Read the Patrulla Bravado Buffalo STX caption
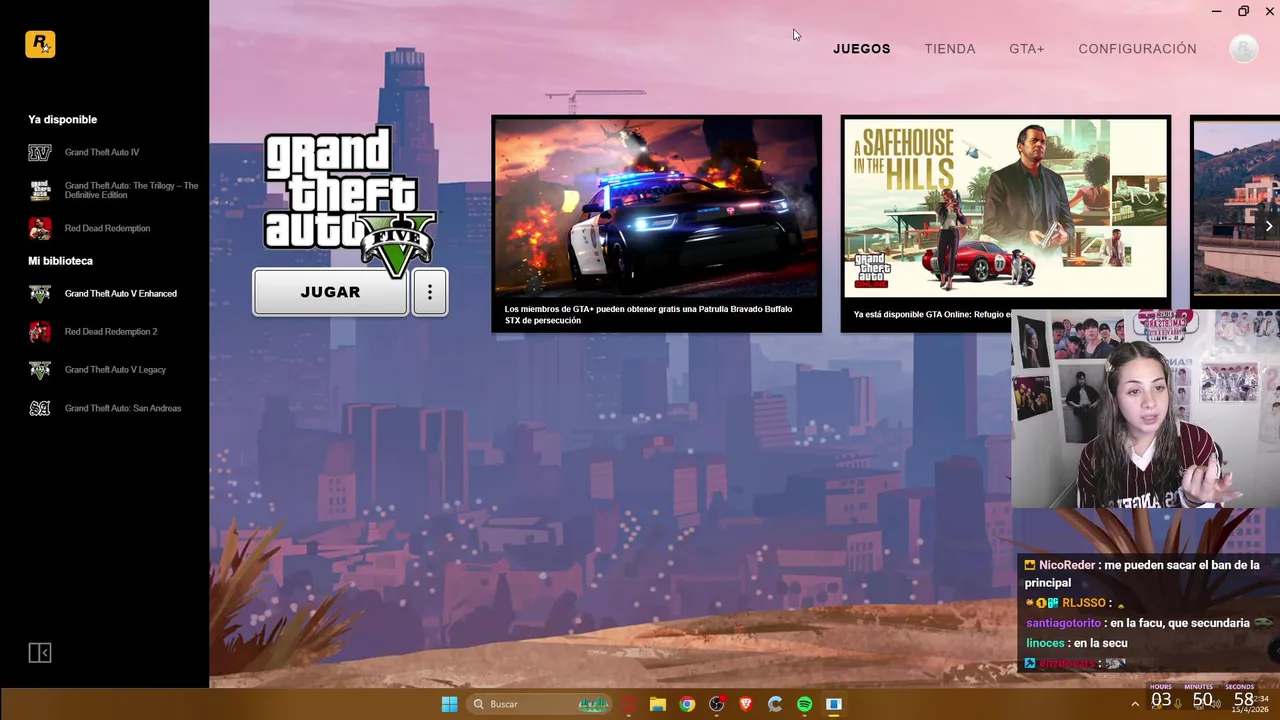Viewport: 1280px width, 720px height. pos(648,315)
